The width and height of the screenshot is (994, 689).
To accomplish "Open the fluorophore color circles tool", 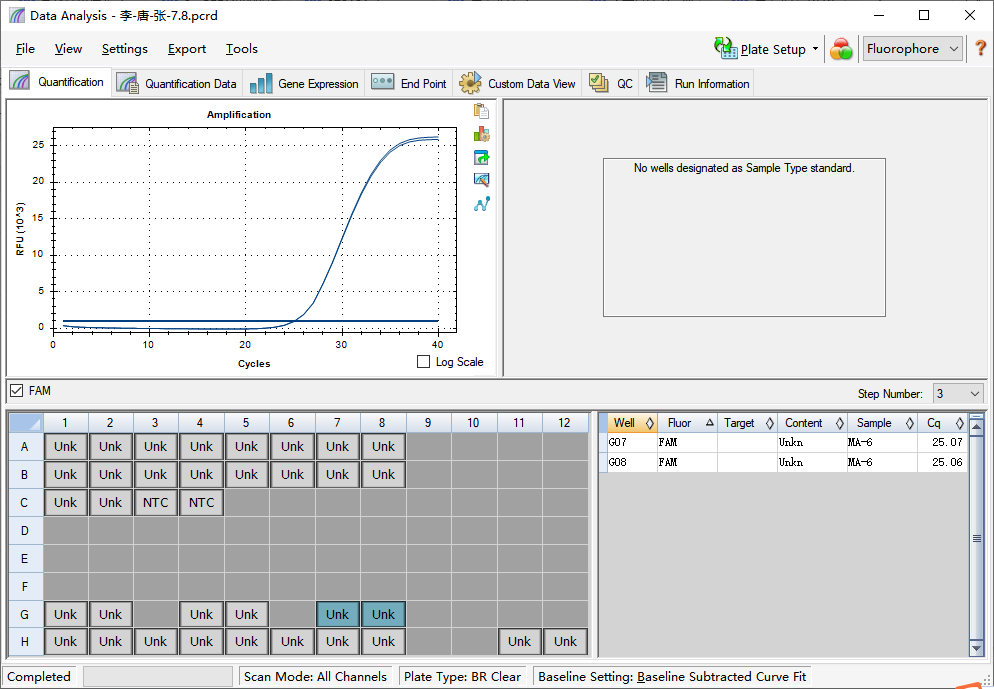I will tap(841, 49).
